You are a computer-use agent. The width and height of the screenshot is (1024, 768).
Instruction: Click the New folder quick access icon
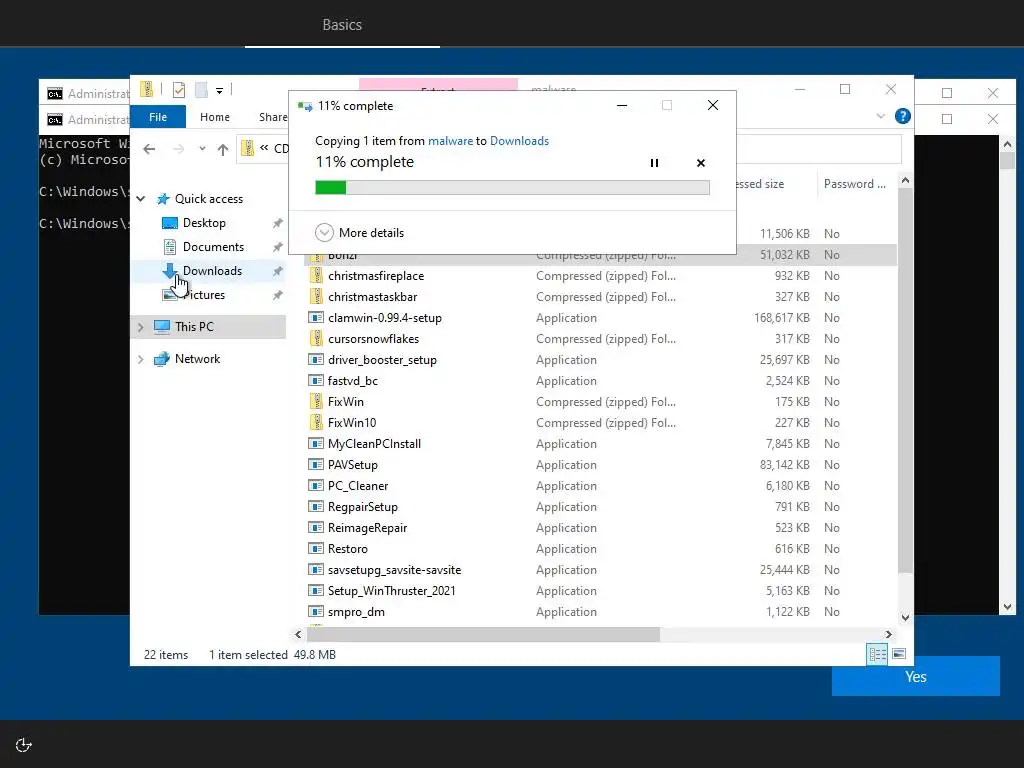[x=201, y=90]
